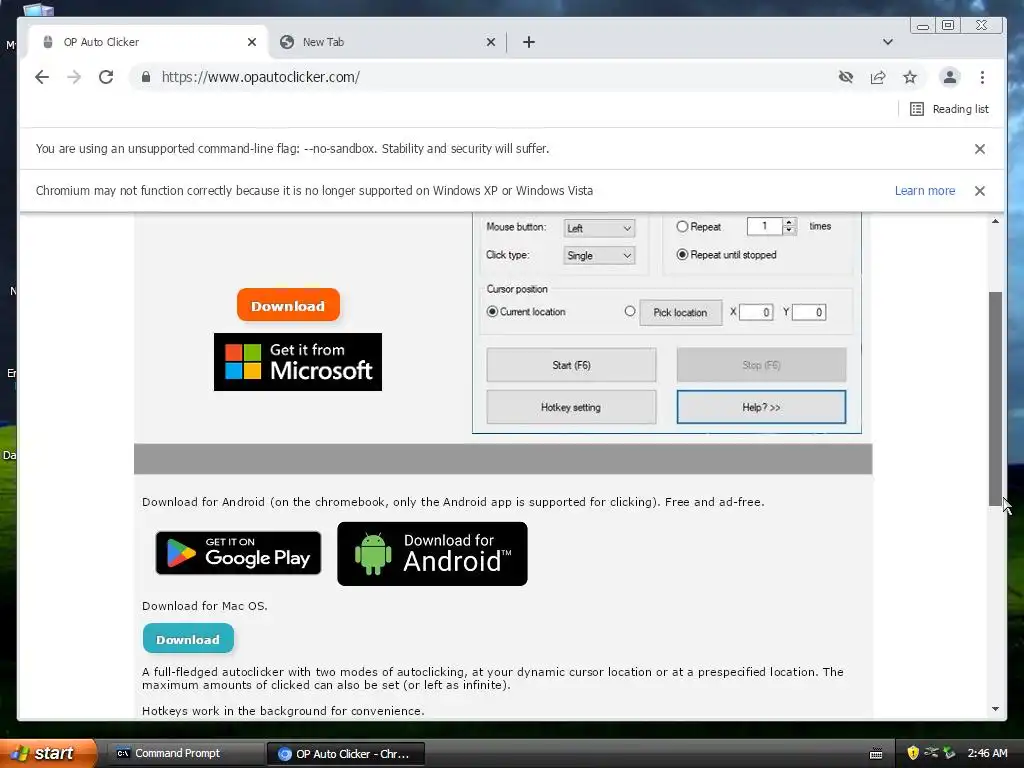The width and height of the screenshot is (1024, 768).
Task: Follow the Learn more link
Action: pyautogui.click(x=925, y=191)
